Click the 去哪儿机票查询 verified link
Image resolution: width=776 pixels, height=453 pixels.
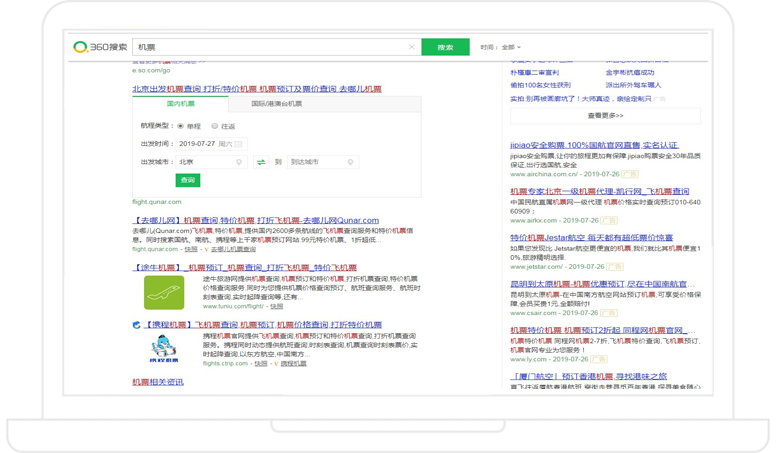(x=233, y=249)
